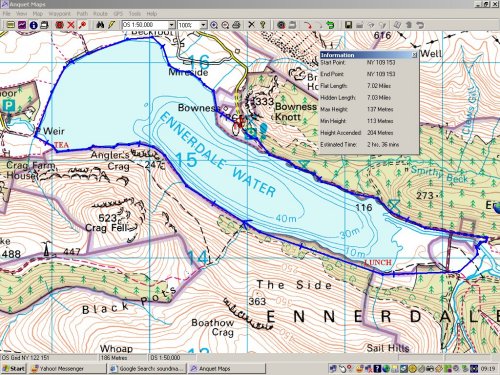The width and height of the screenshot is (500, 375).
Task: Click the black crossed tools icon
Action: point(251,25)
